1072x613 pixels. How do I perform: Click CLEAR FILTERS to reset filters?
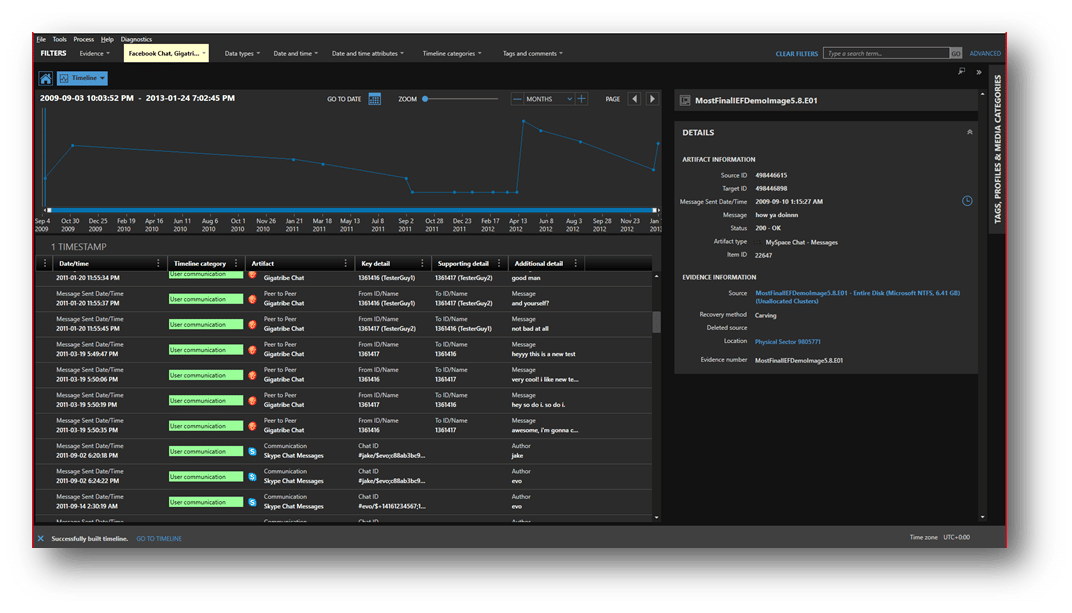(x=797, y=52)
